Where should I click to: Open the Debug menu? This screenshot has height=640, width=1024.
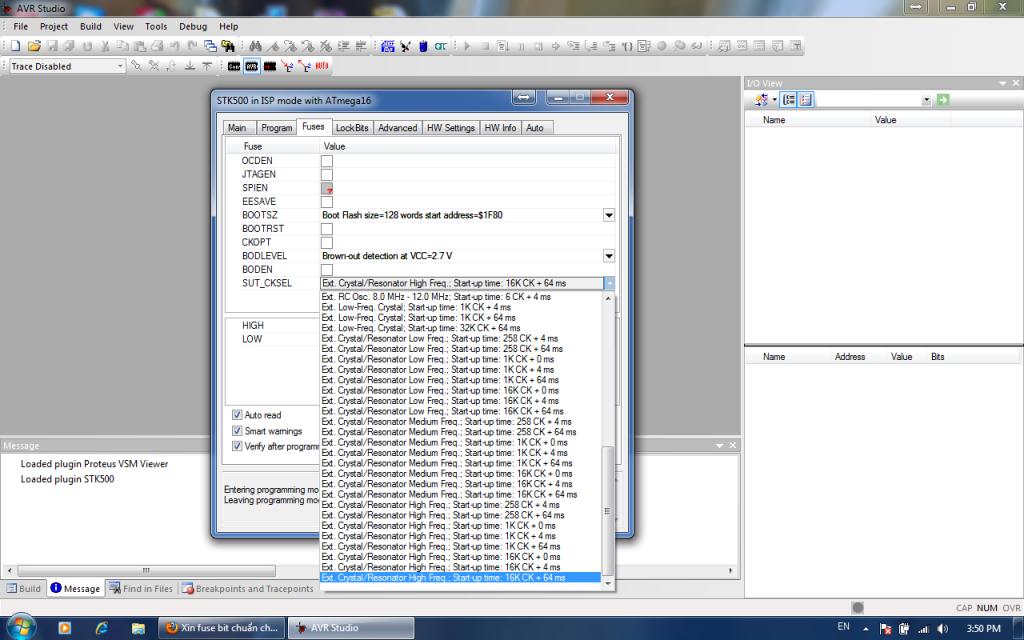[193, 27]
